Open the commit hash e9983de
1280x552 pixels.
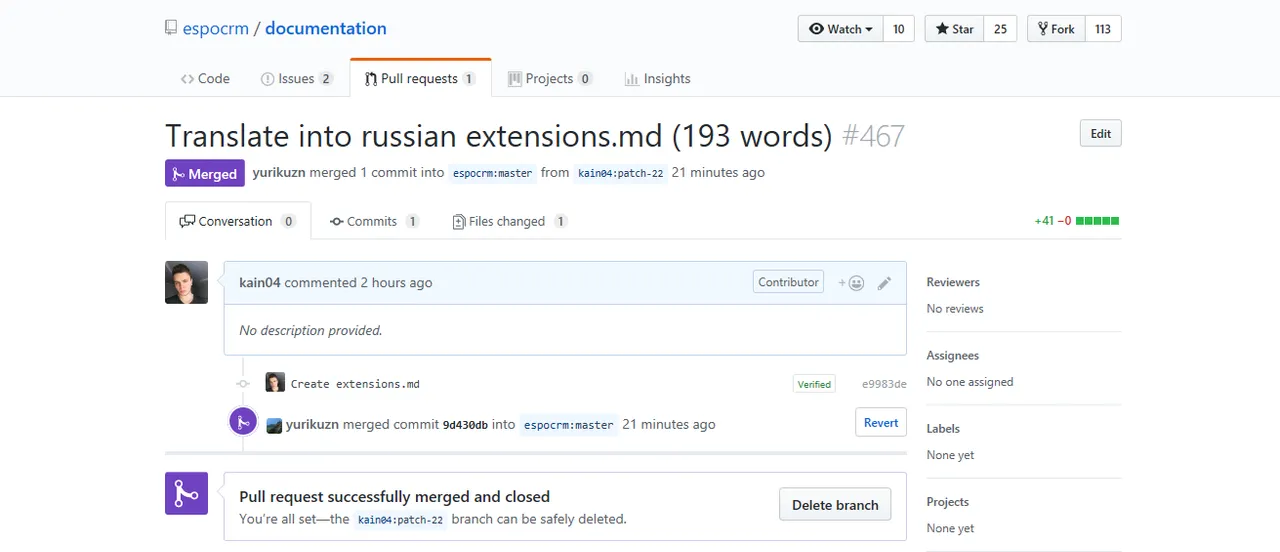point(884,384)
